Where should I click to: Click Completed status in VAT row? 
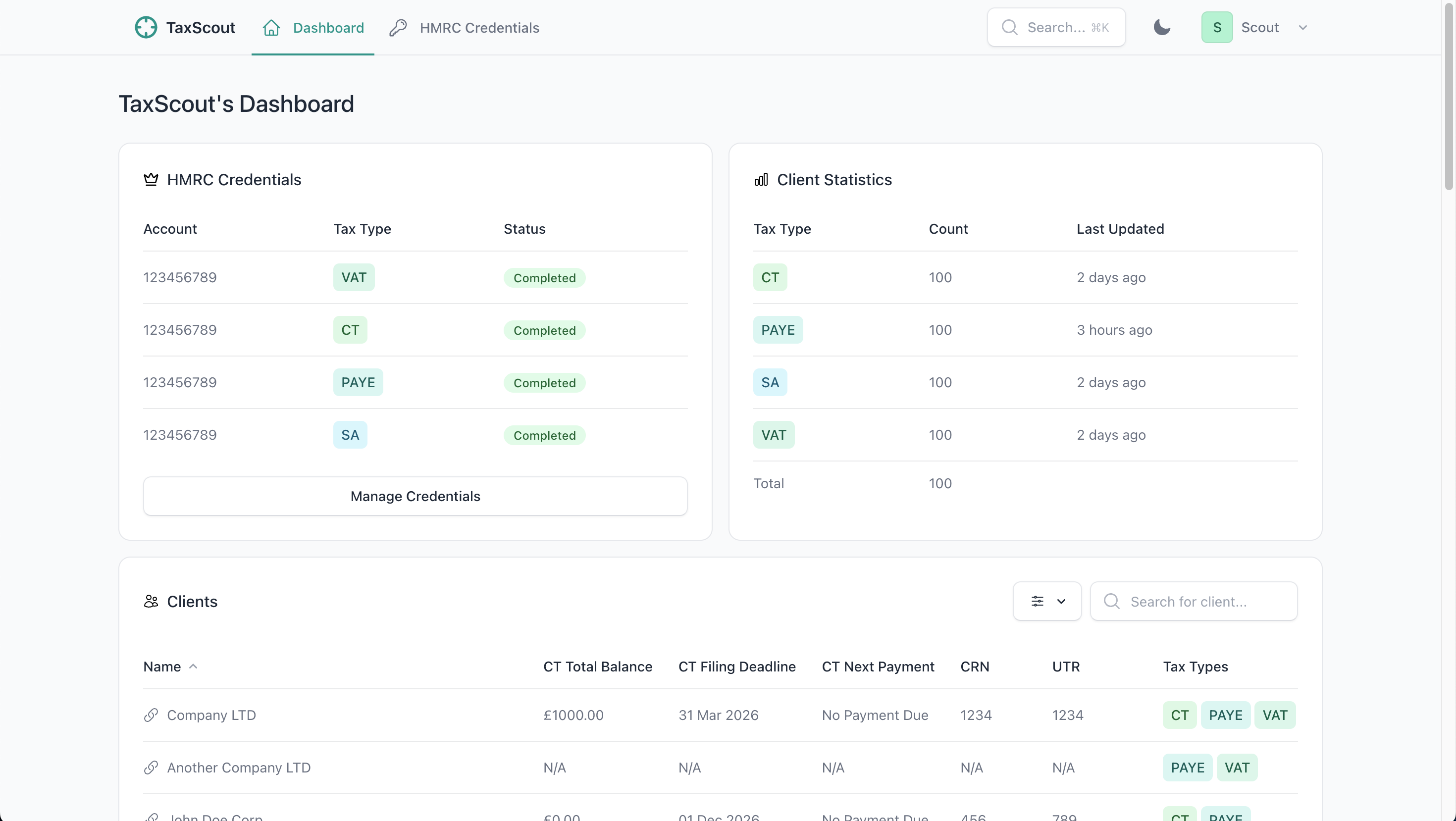[544, 278]
